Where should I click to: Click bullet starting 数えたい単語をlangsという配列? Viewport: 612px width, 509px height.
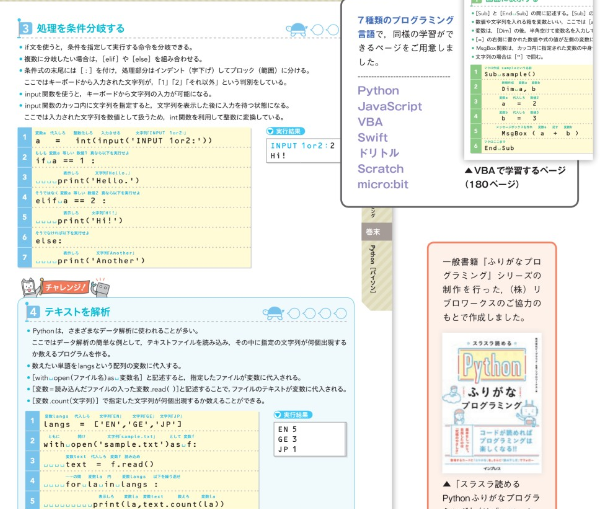coord(107,366)
